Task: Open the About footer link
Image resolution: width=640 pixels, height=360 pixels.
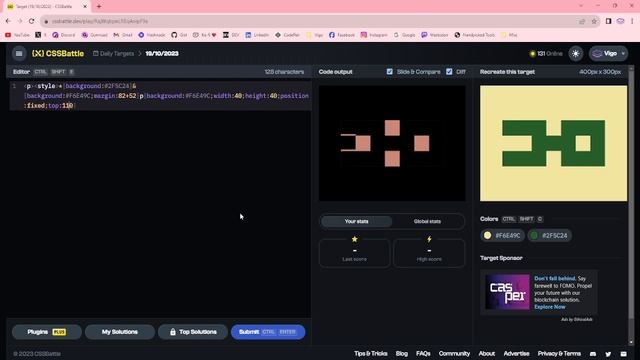Action: pos(487,353)
